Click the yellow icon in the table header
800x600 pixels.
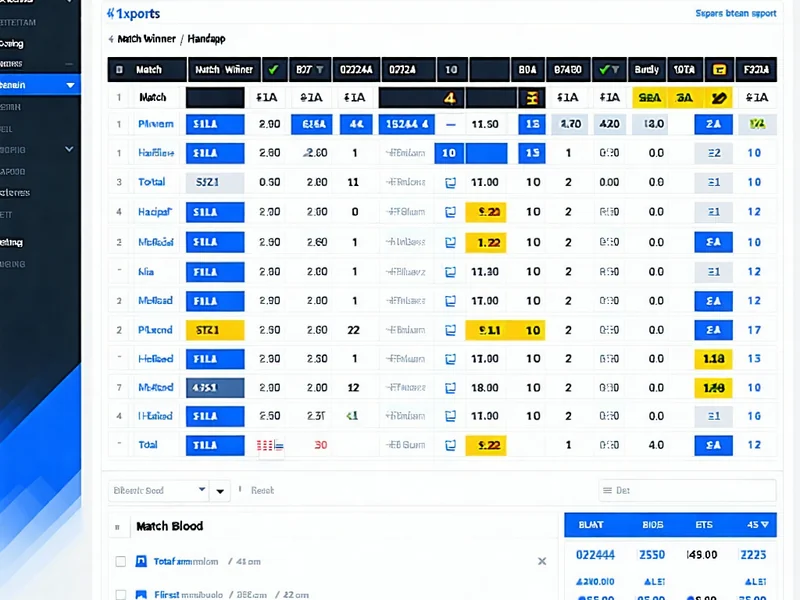716,70
